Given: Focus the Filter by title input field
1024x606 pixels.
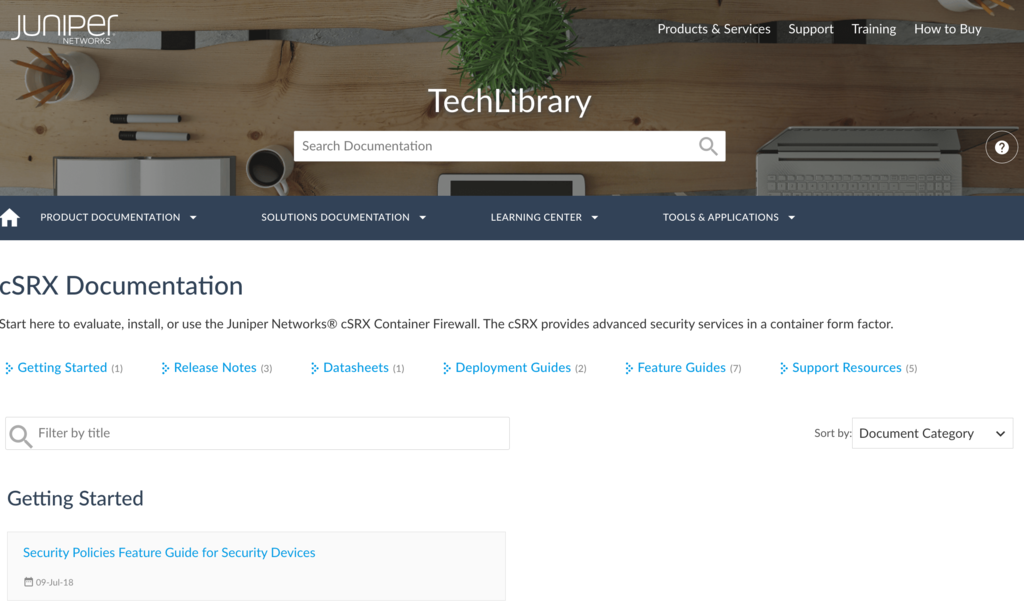Looking at the screenshot, I should [x=257, y=434].
